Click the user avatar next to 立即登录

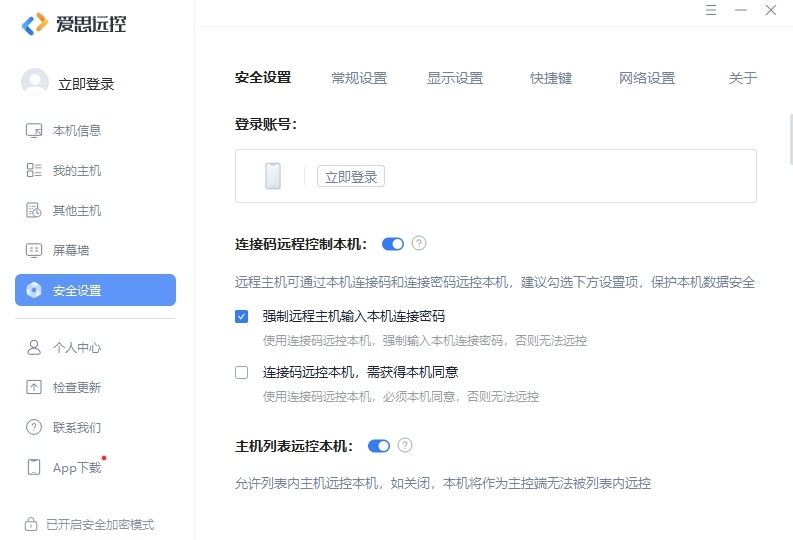tap(35, 83)
